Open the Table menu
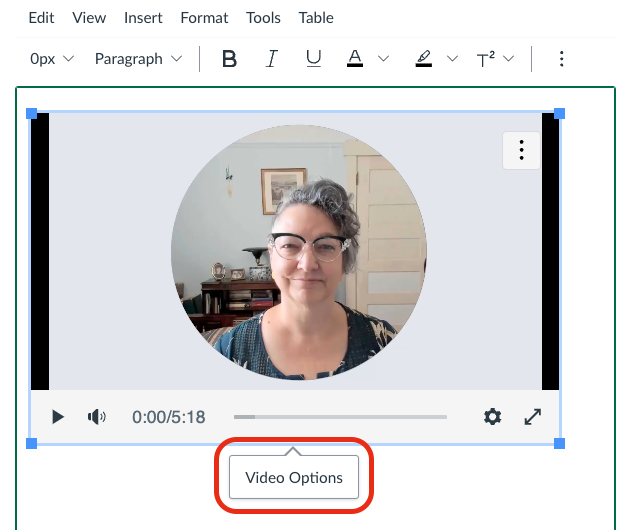633x530 pixels. point(317,18)
